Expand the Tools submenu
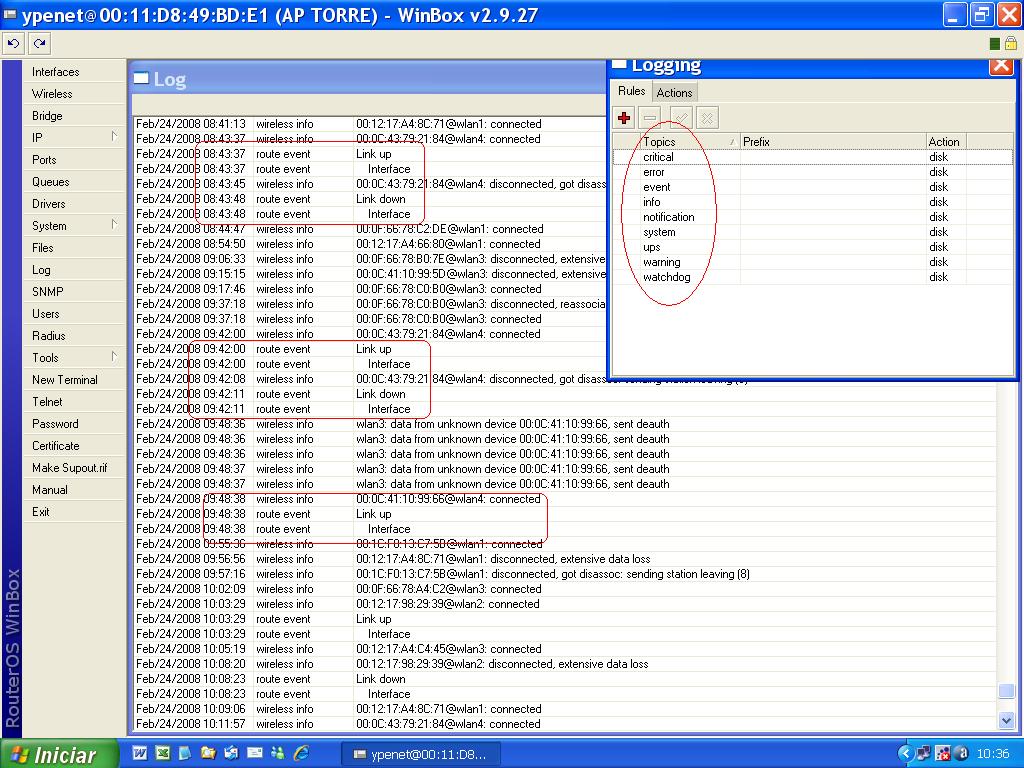Image resolution: width=1024 pixels, height=768 pixels. pyautogui.click(x=74, y=358)
